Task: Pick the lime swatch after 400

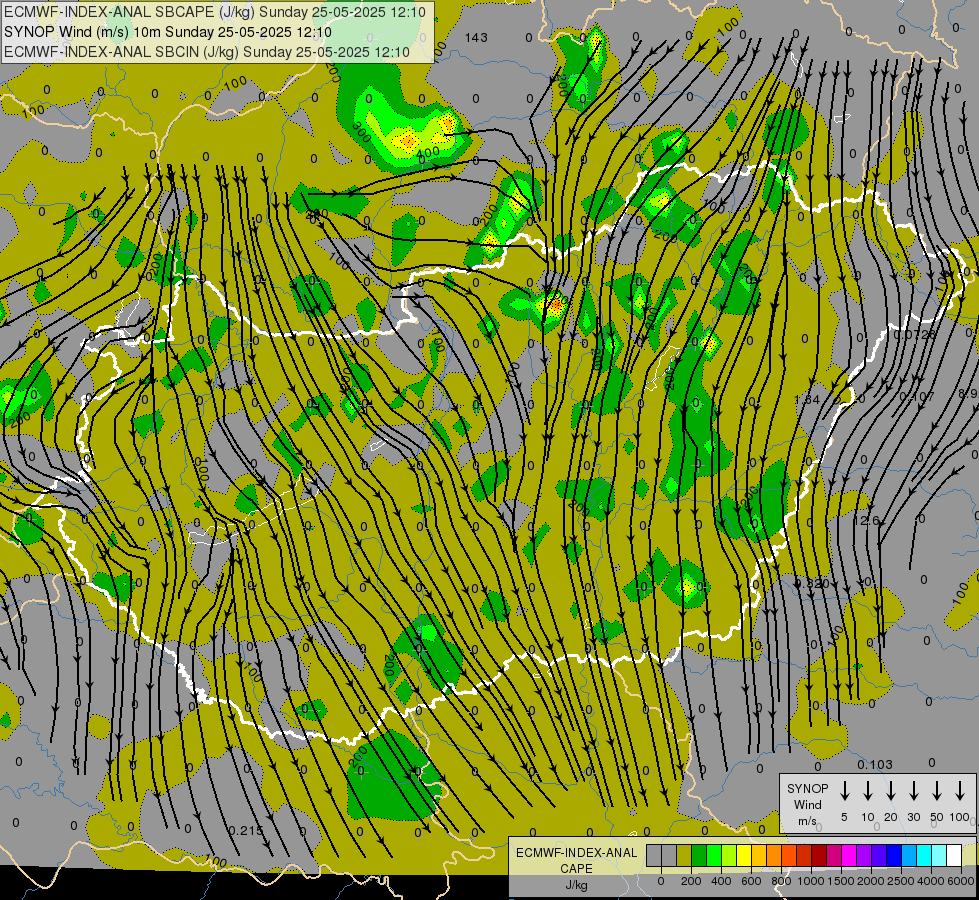Action: tap(729, 855)
